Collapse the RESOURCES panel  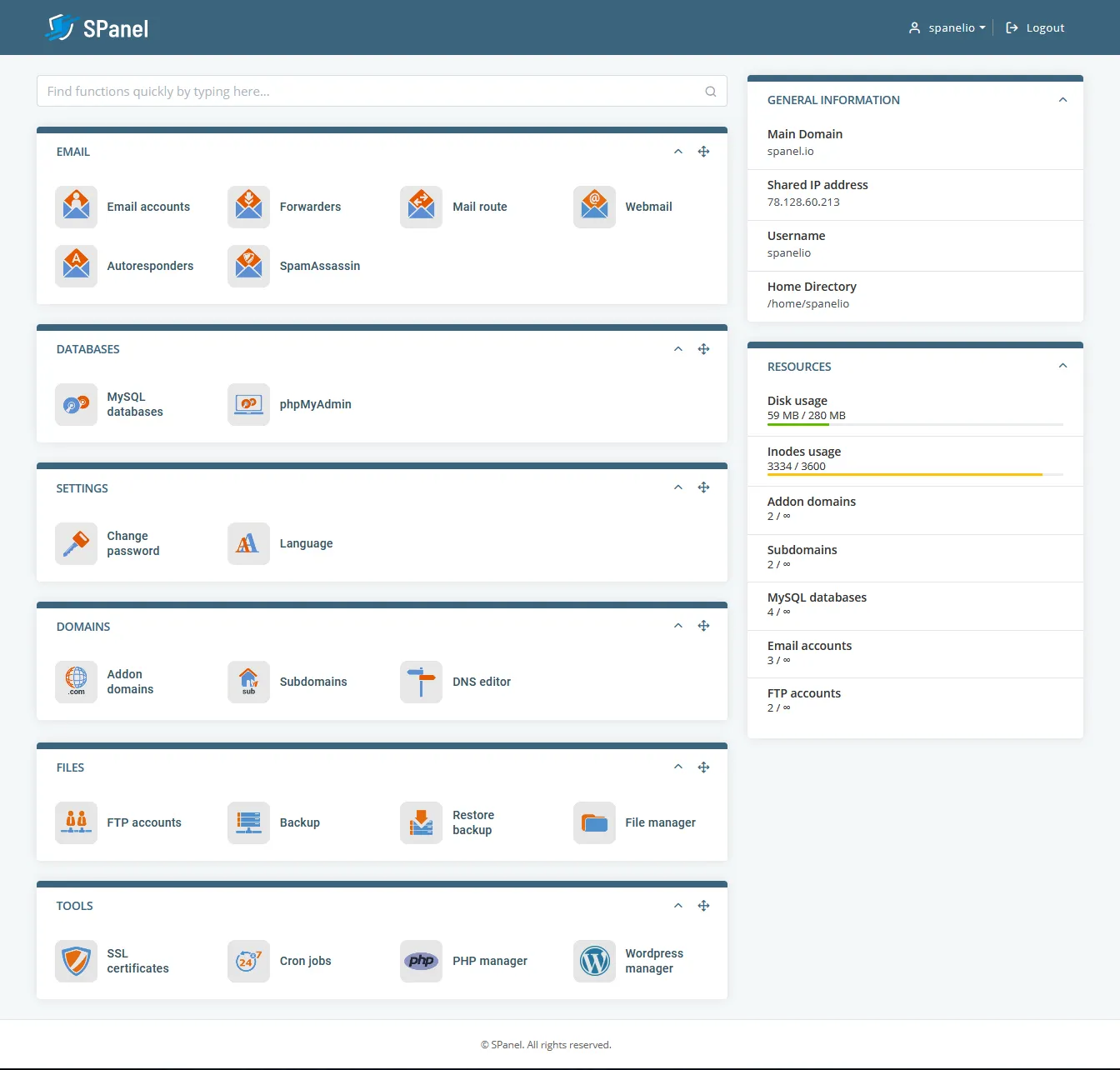tap(1062, 365)
